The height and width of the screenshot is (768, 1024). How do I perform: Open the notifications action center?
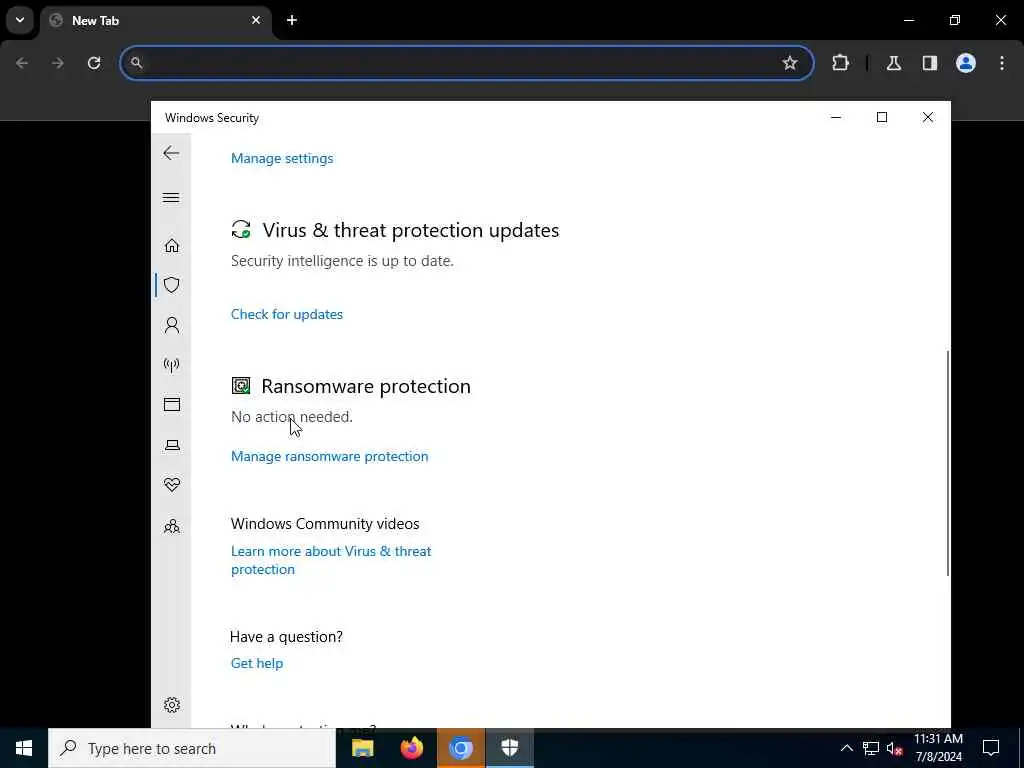click(991, 748)
